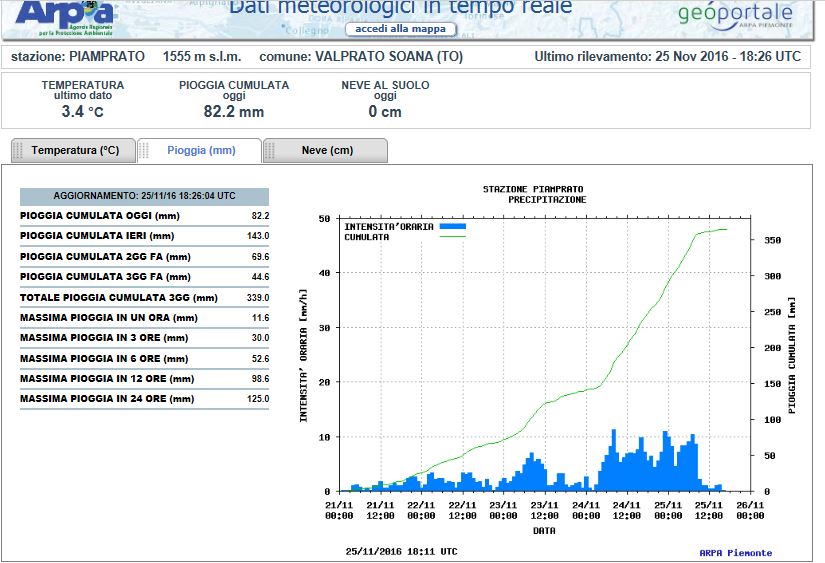The height and width of the screenshot is (563, 825).
Task: Click the drag grip on Temperatura tab
Action: pyautogui.click(x=18, y=150)
